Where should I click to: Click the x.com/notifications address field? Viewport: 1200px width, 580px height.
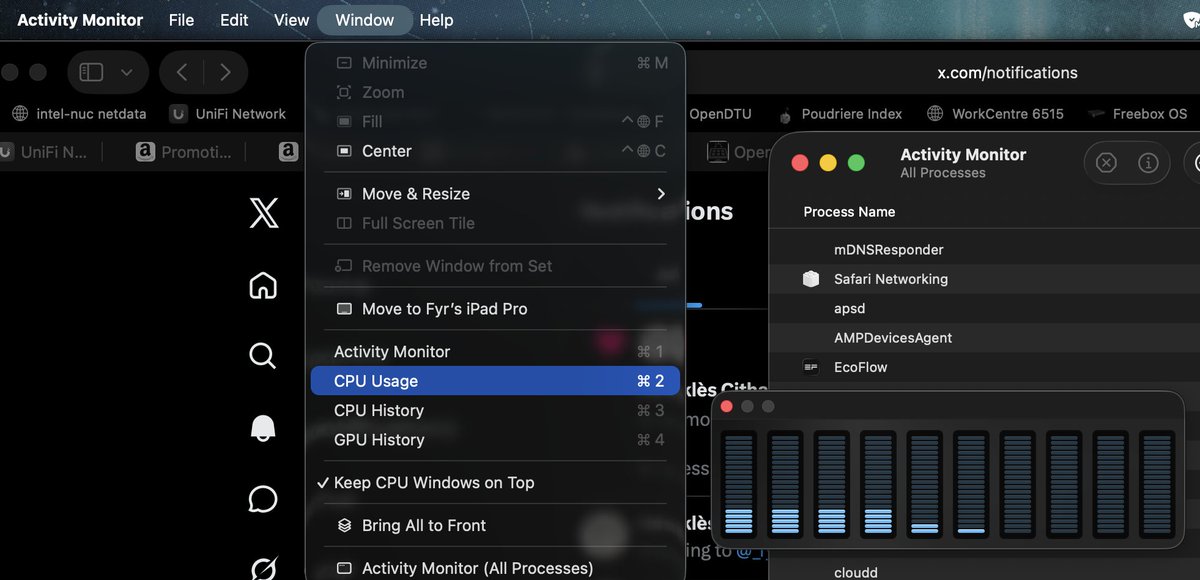(x=1007, y=72)
